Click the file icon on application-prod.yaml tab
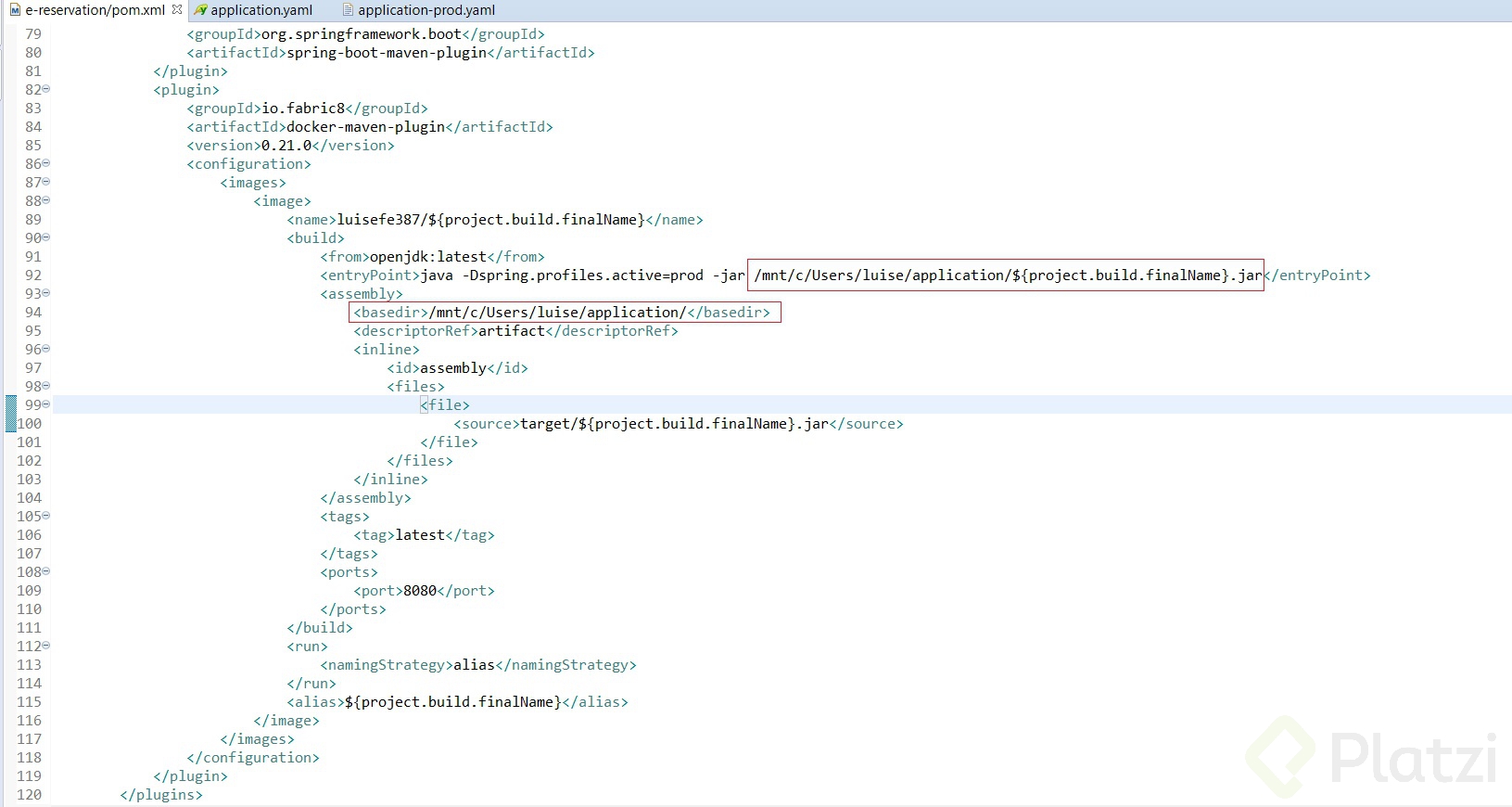The height and width of the screenshot is (807, 1512). pos(349,10)
